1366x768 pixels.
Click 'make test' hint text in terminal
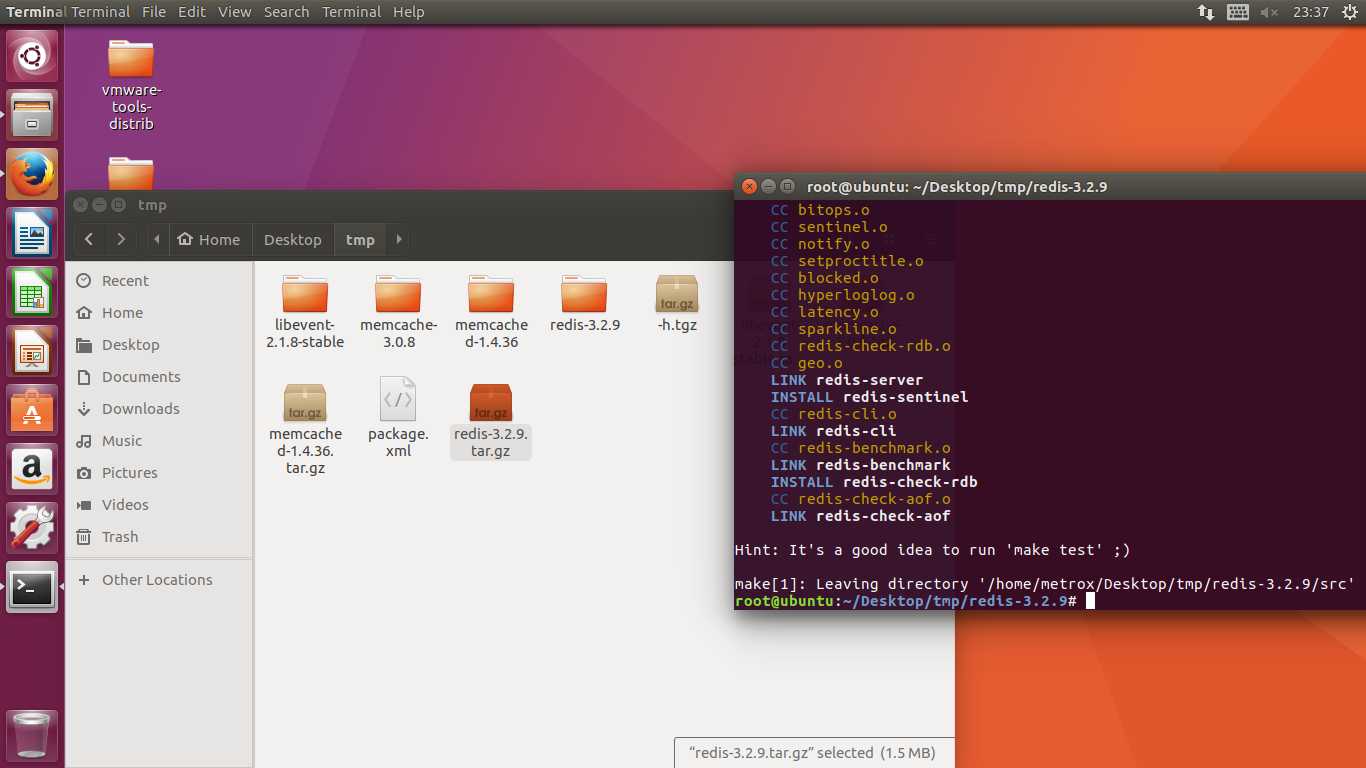pos(932,550)
